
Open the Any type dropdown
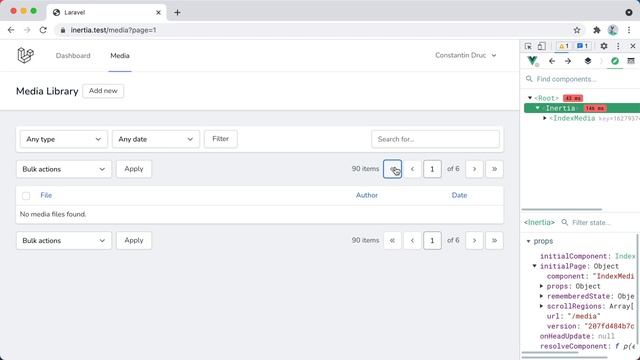pos(63,139)
